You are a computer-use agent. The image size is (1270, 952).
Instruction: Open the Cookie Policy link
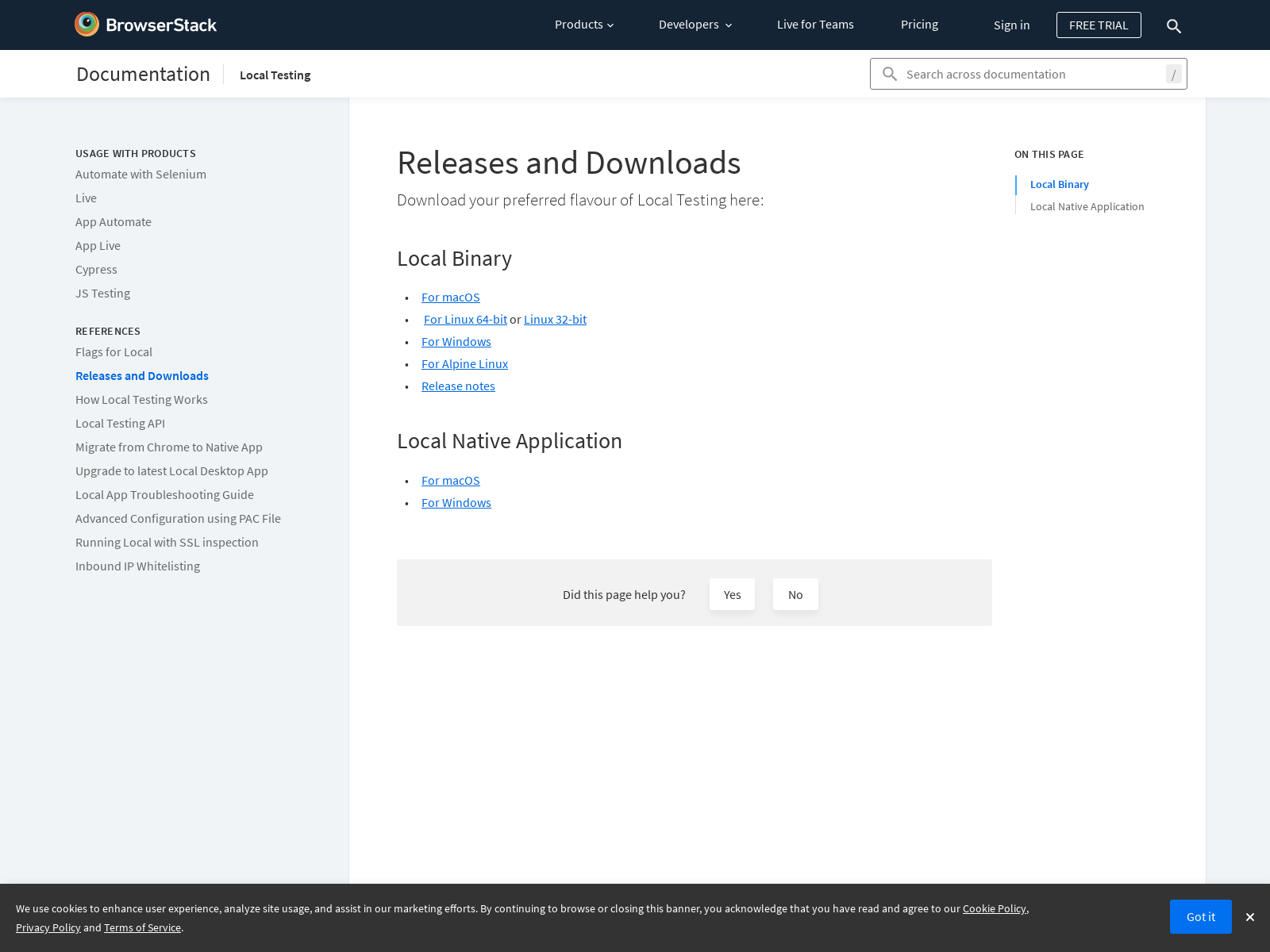click(x=995, y=909)
